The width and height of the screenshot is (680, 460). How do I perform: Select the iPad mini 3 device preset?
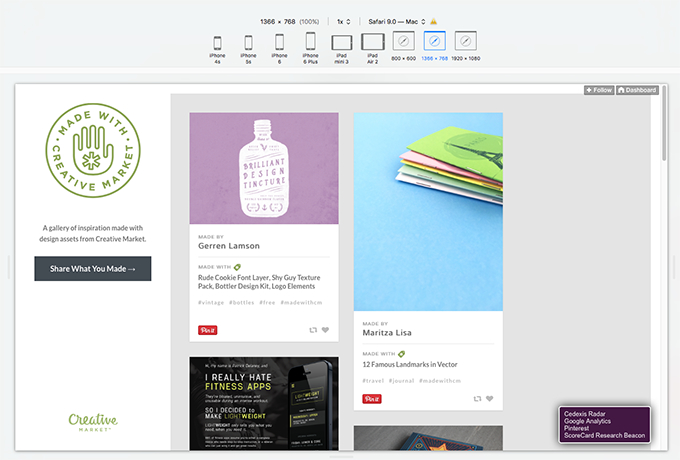coord(342,49)
